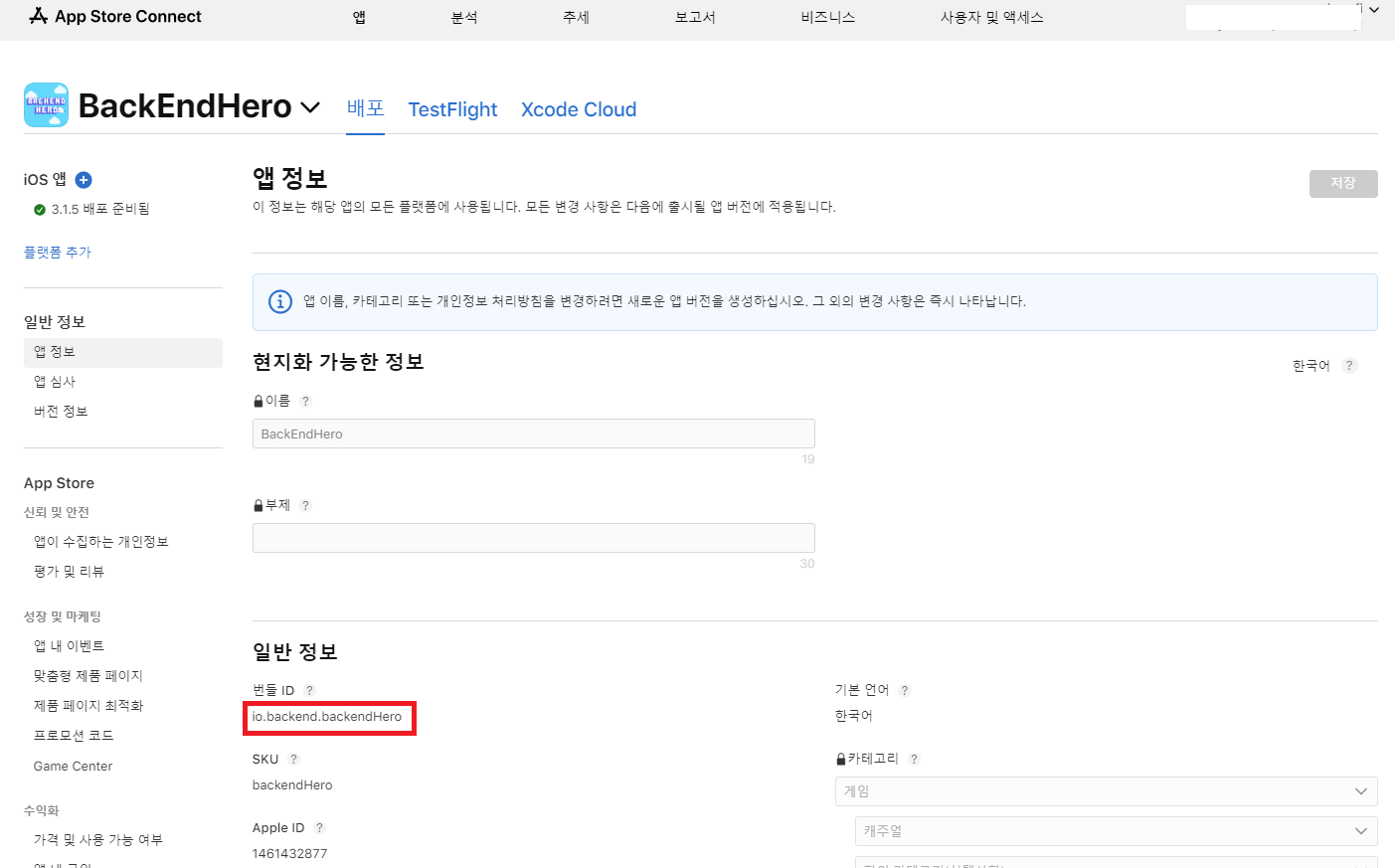Select 앱 심사 in the sidebar
Image resolution: width=1395 pixels, height=868 pixels.
[x=55, y=382]
